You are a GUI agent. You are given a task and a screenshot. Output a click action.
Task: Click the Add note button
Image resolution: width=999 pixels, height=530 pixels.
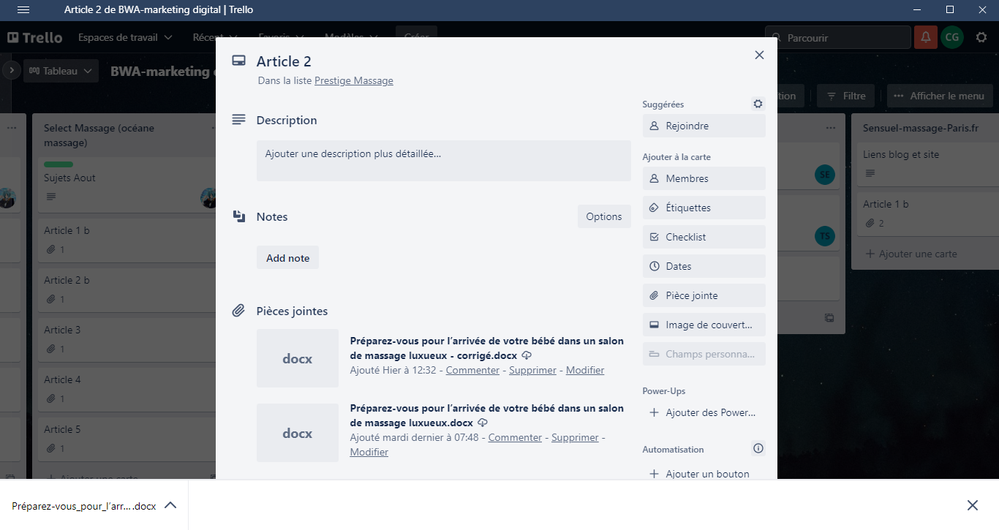(x=287, y=258)
